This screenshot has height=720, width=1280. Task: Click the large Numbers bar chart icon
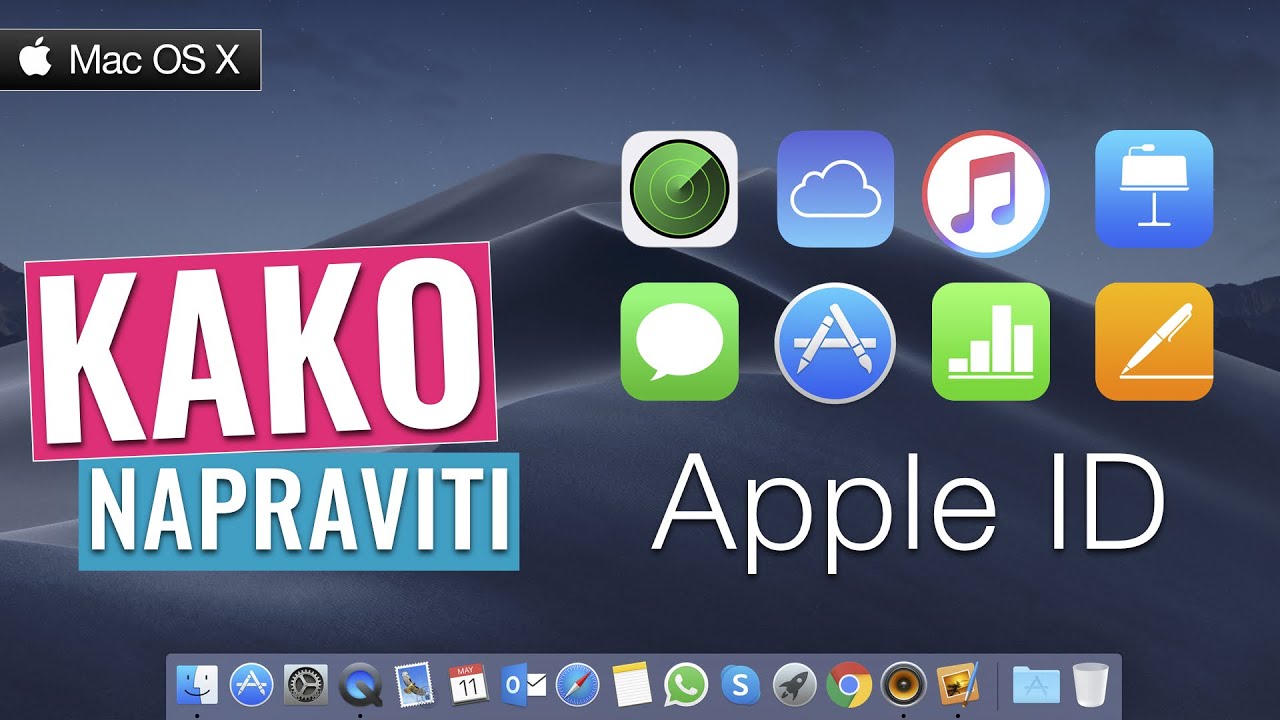point(991,341)
